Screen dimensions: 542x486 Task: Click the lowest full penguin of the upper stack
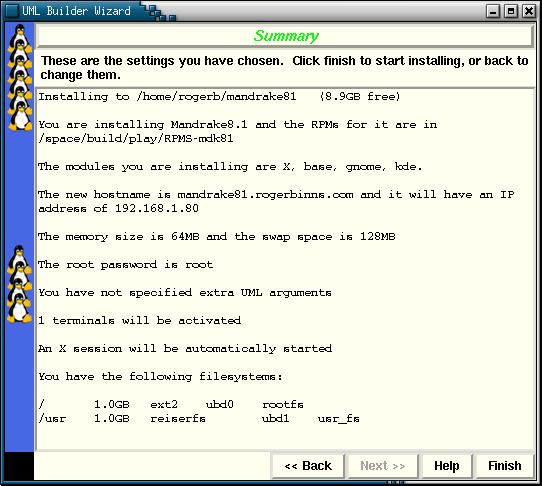pos(20,117)
